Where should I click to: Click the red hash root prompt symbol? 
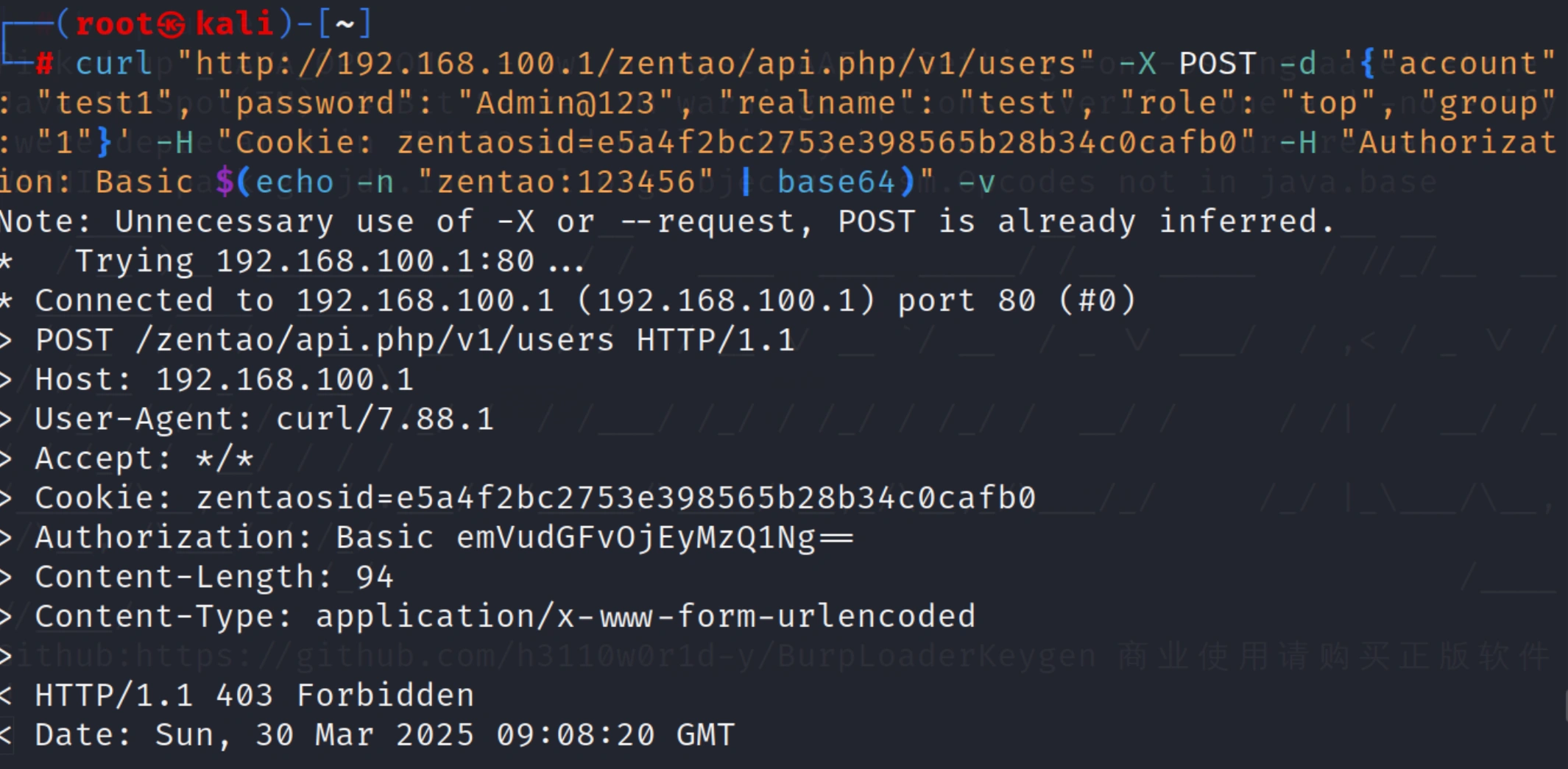[44, 64]
